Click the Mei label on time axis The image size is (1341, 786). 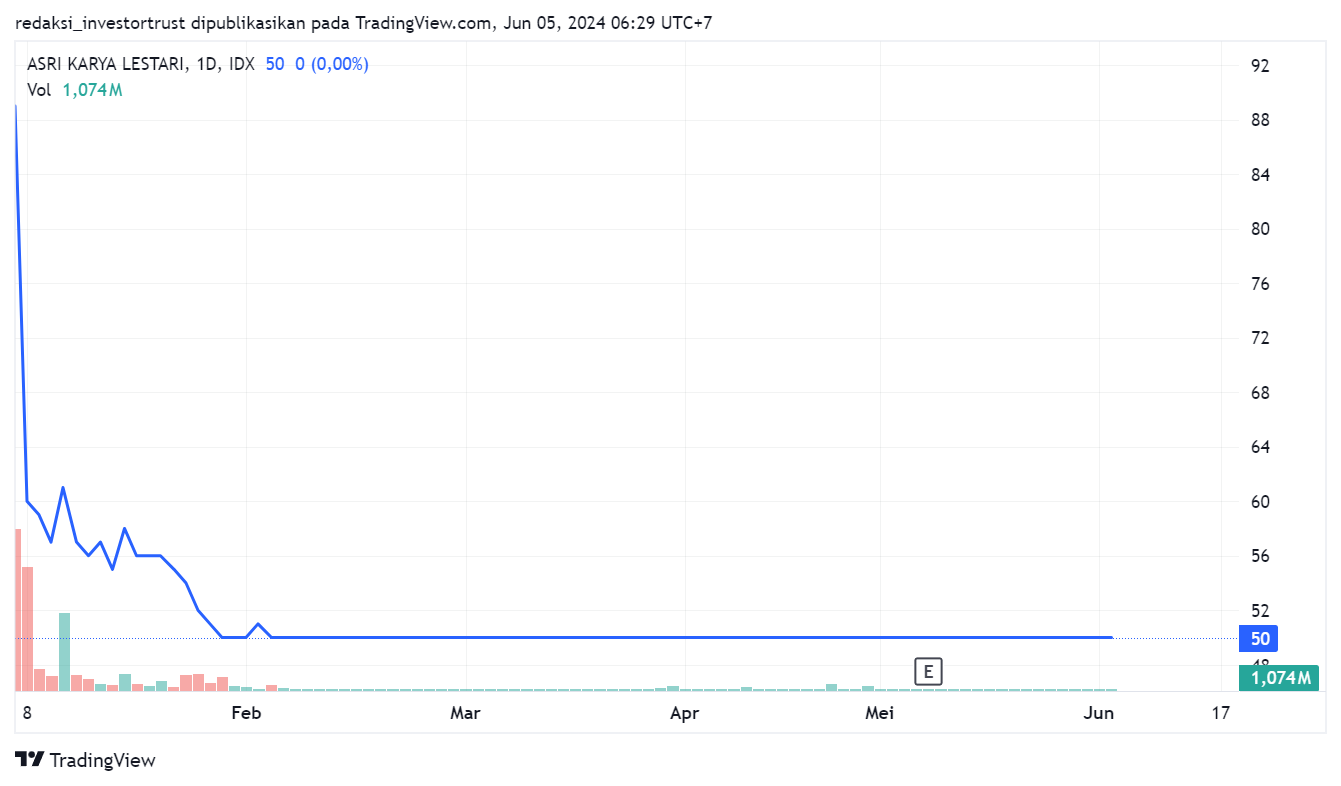(x=879, y=713)
